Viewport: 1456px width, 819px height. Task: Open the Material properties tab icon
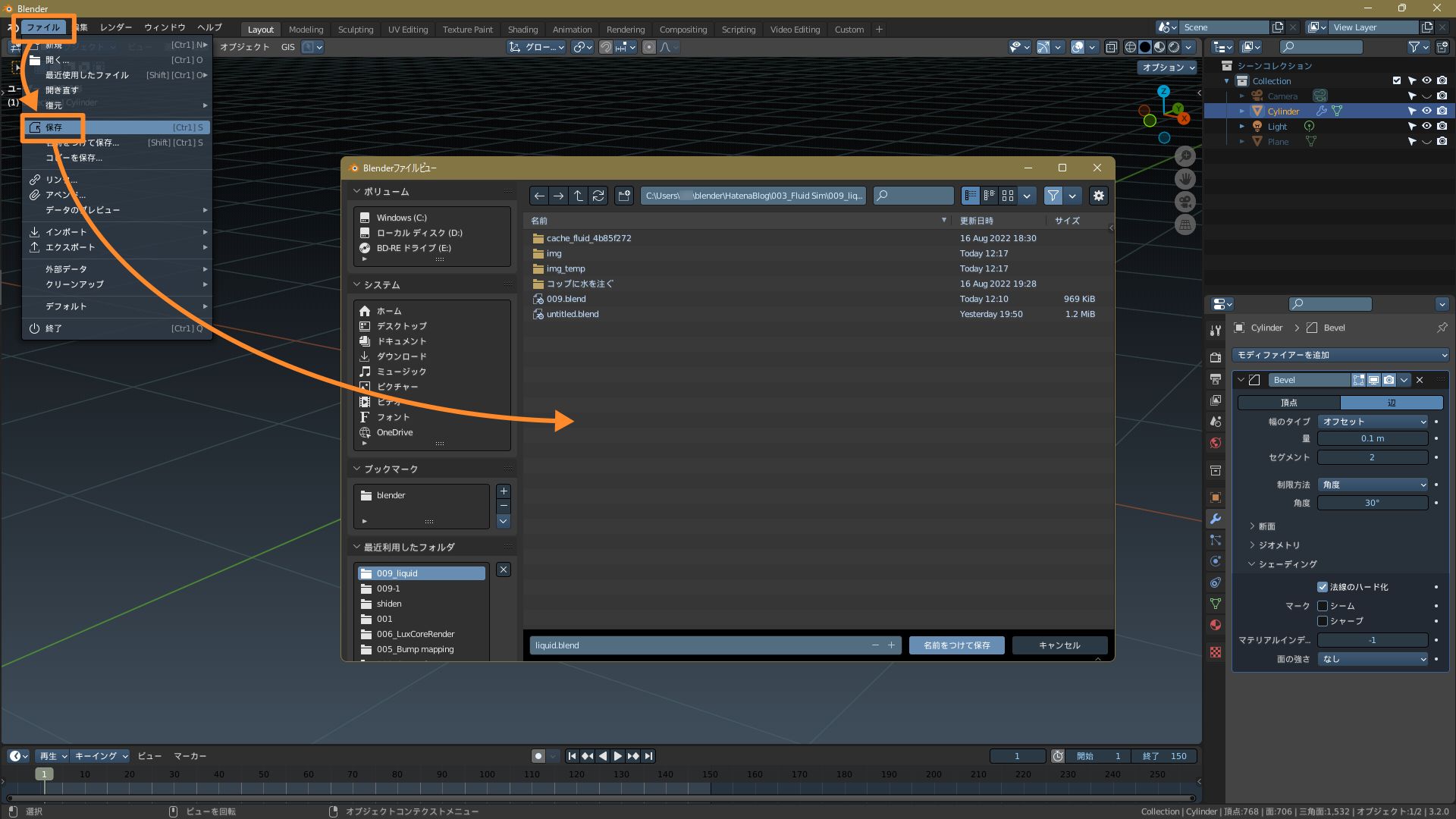(1216, 625)
